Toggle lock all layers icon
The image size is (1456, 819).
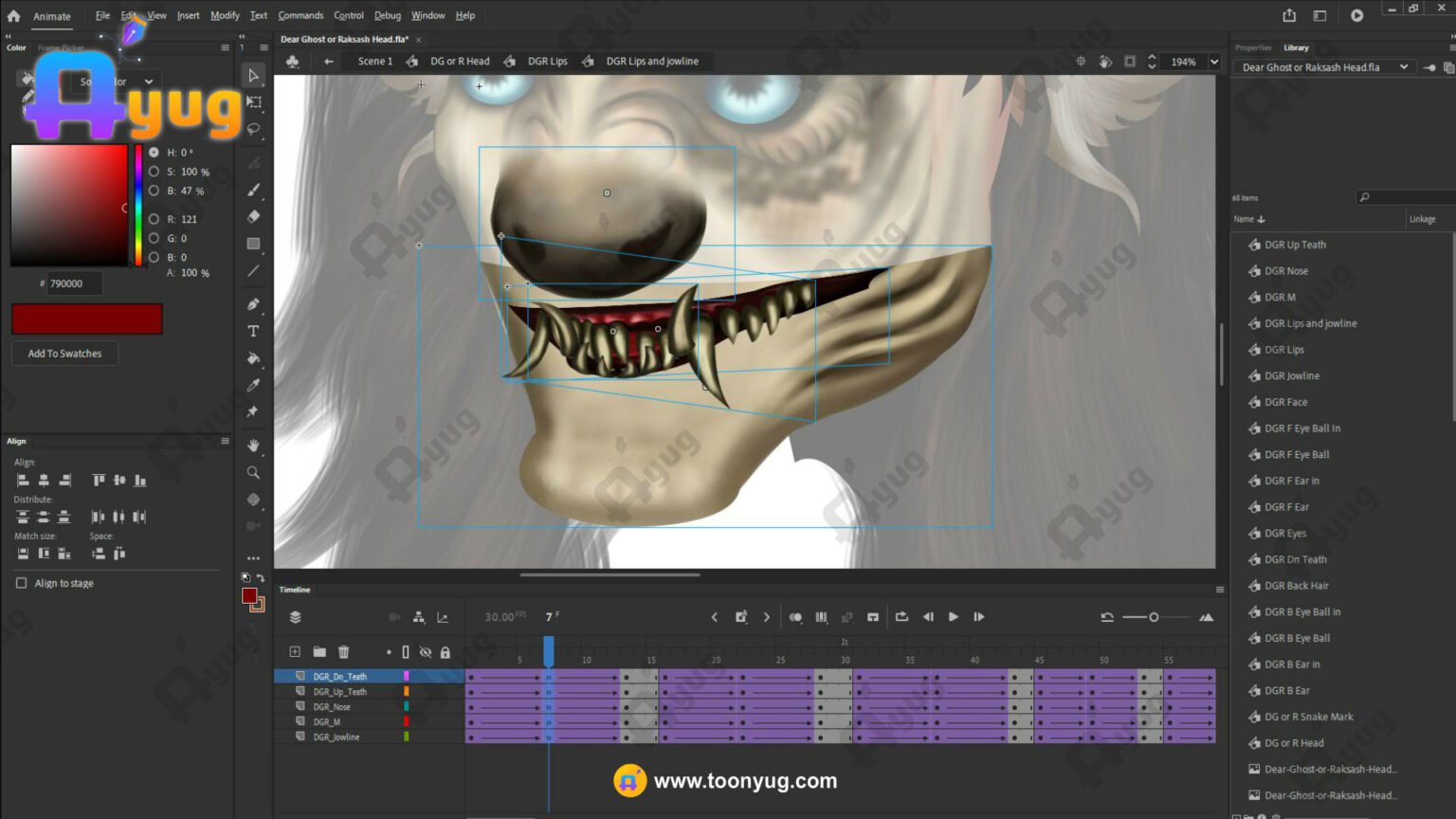pos(446,652)
